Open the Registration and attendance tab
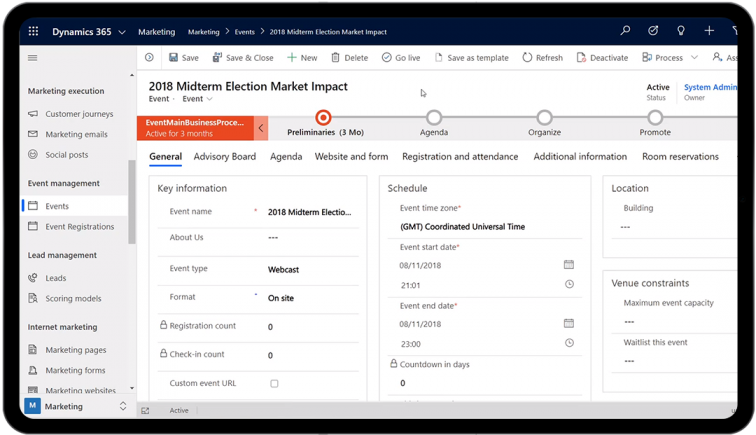 tap(460, 157)
